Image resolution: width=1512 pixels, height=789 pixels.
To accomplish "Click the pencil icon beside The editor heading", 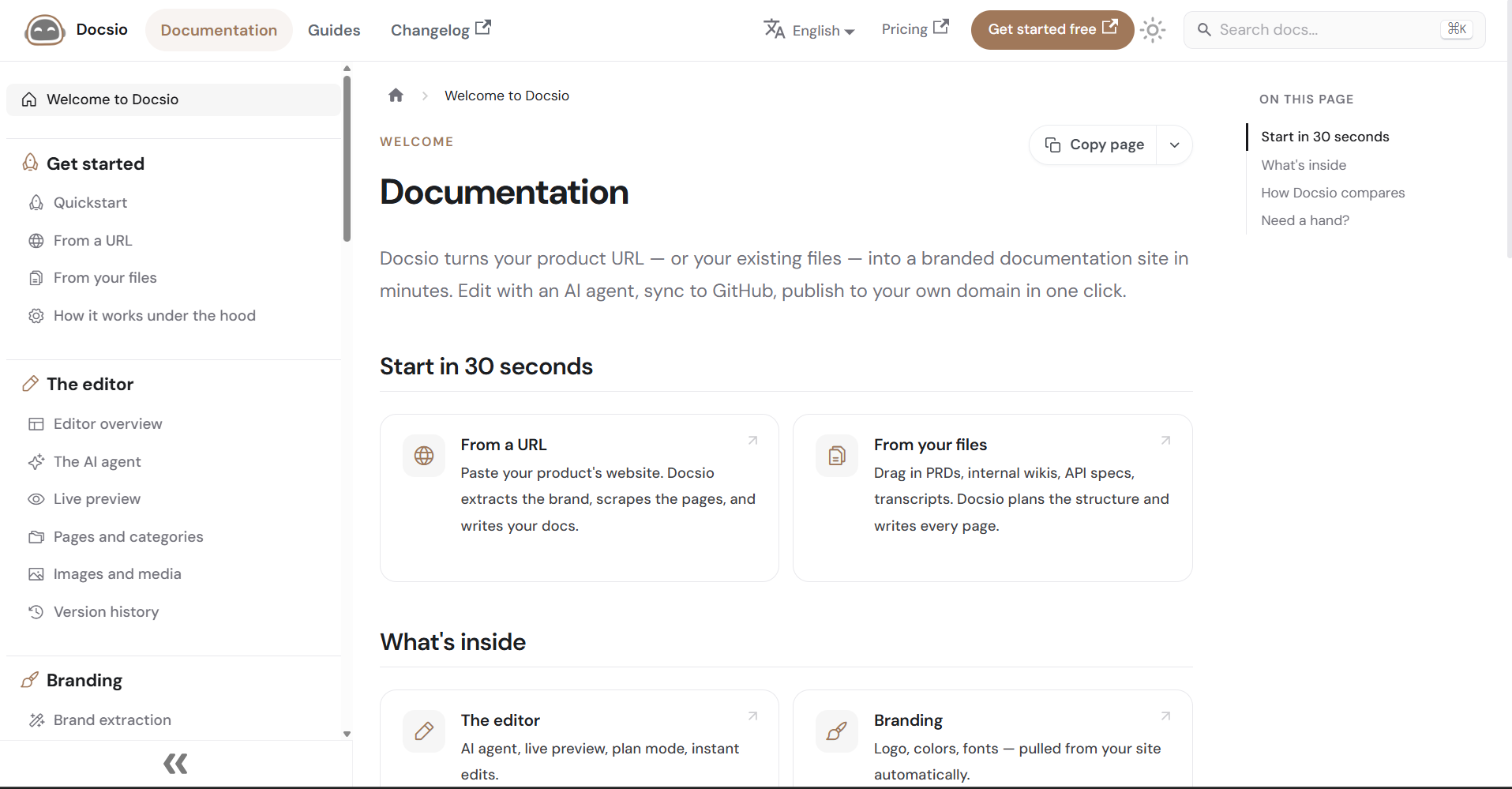I will click(x=30, y=384).
